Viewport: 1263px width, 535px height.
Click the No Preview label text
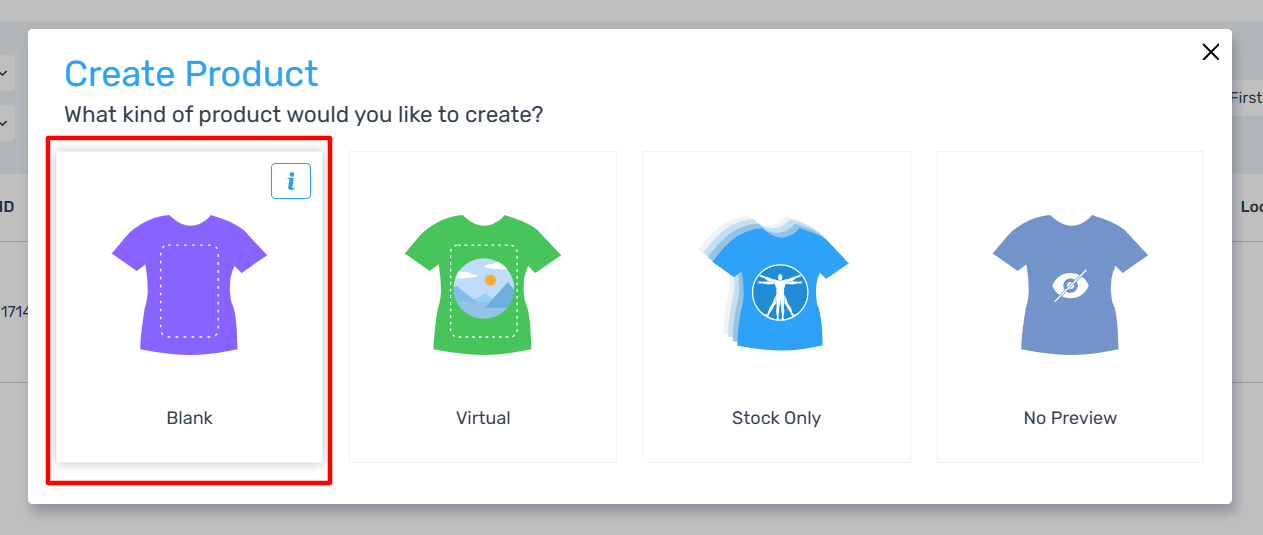(1070, 418)
